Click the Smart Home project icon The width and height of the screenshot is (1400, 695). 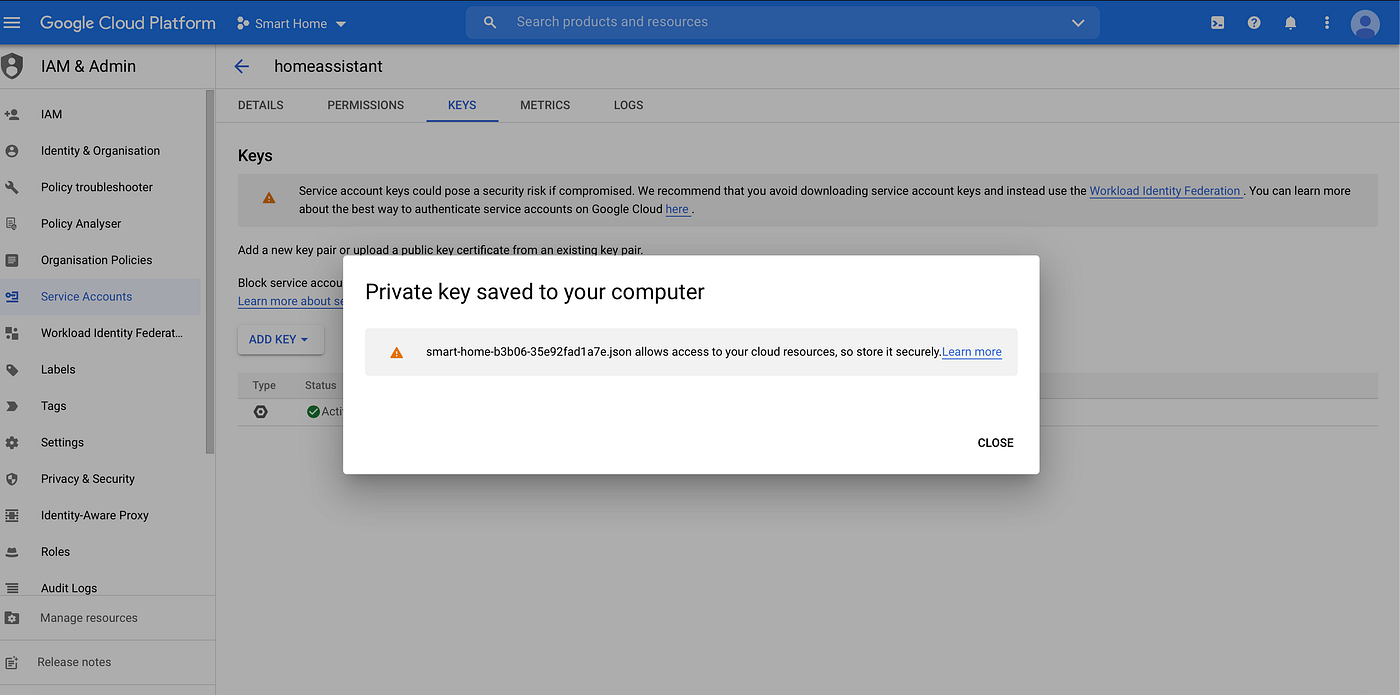243,23
